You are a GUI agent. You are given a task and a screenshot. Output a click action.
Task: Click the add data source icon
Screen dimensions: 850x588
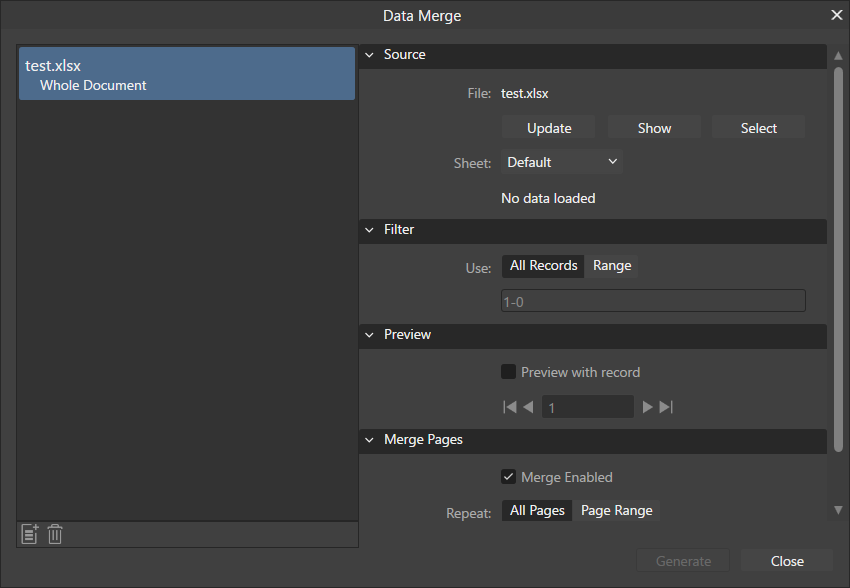point(29,535)
